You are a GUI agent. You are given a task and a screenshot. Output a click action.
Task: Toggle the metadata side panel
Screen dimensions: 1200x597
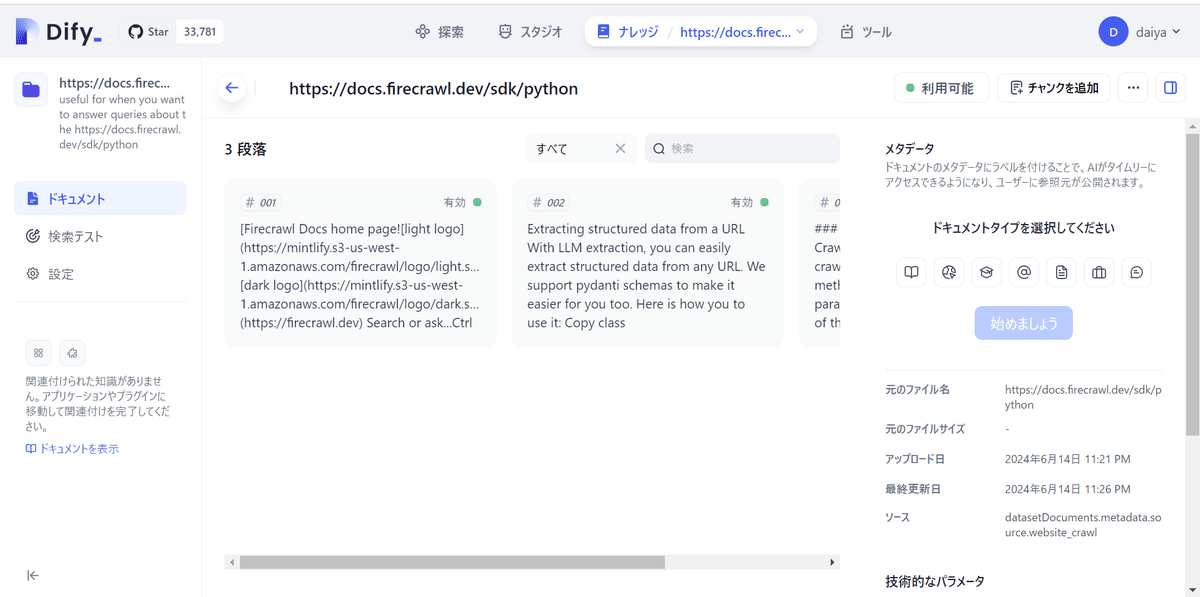click(x=1170, y=88)
